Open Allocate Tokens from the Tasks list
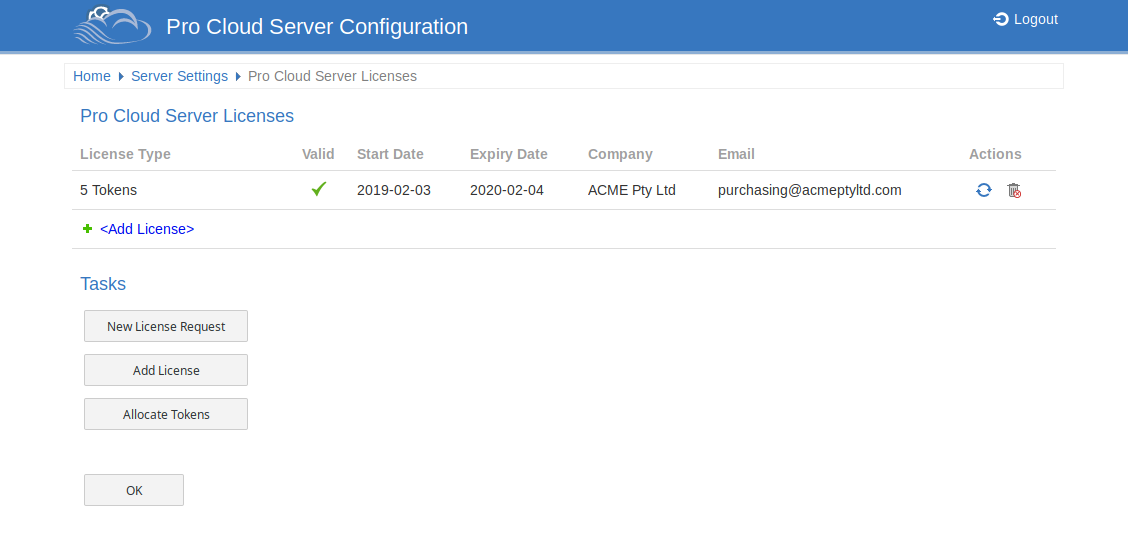 tap(166, 414)
